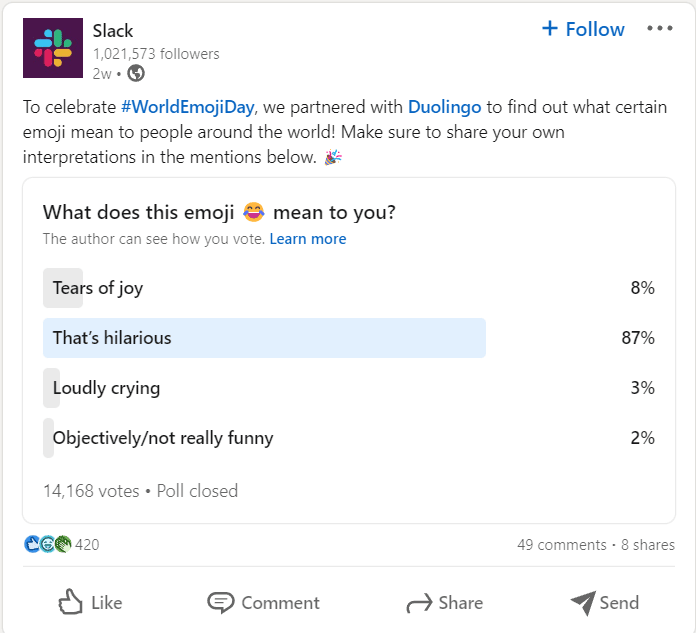Open the Duolingo mention link
The image size is (696, 633).
click(444, 107)
